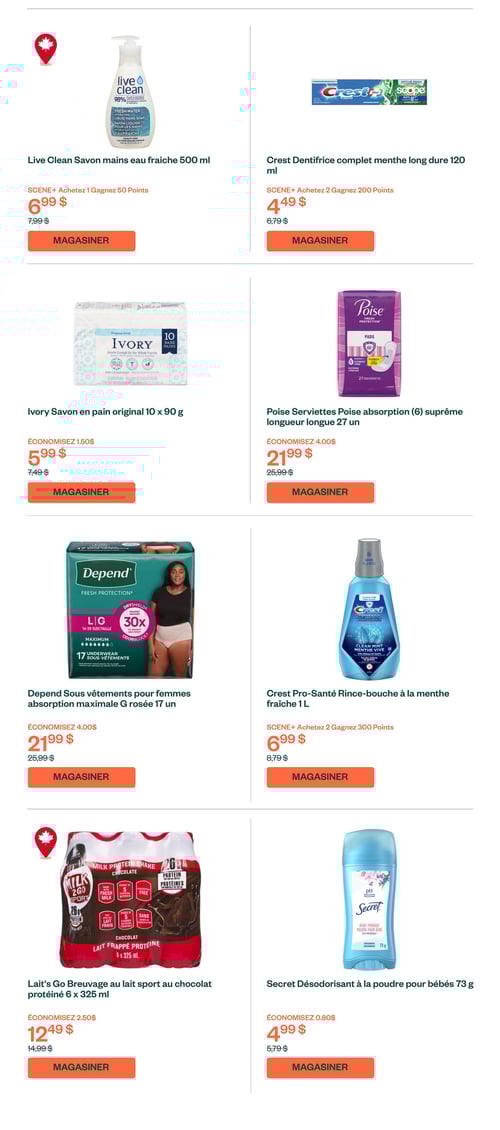Image resolution: width=500 pixels, height=1130 pixels.
Task: Open the Milk2Go chocolate shake pack image
Action: pyautogui.click(x=130, y=899)
